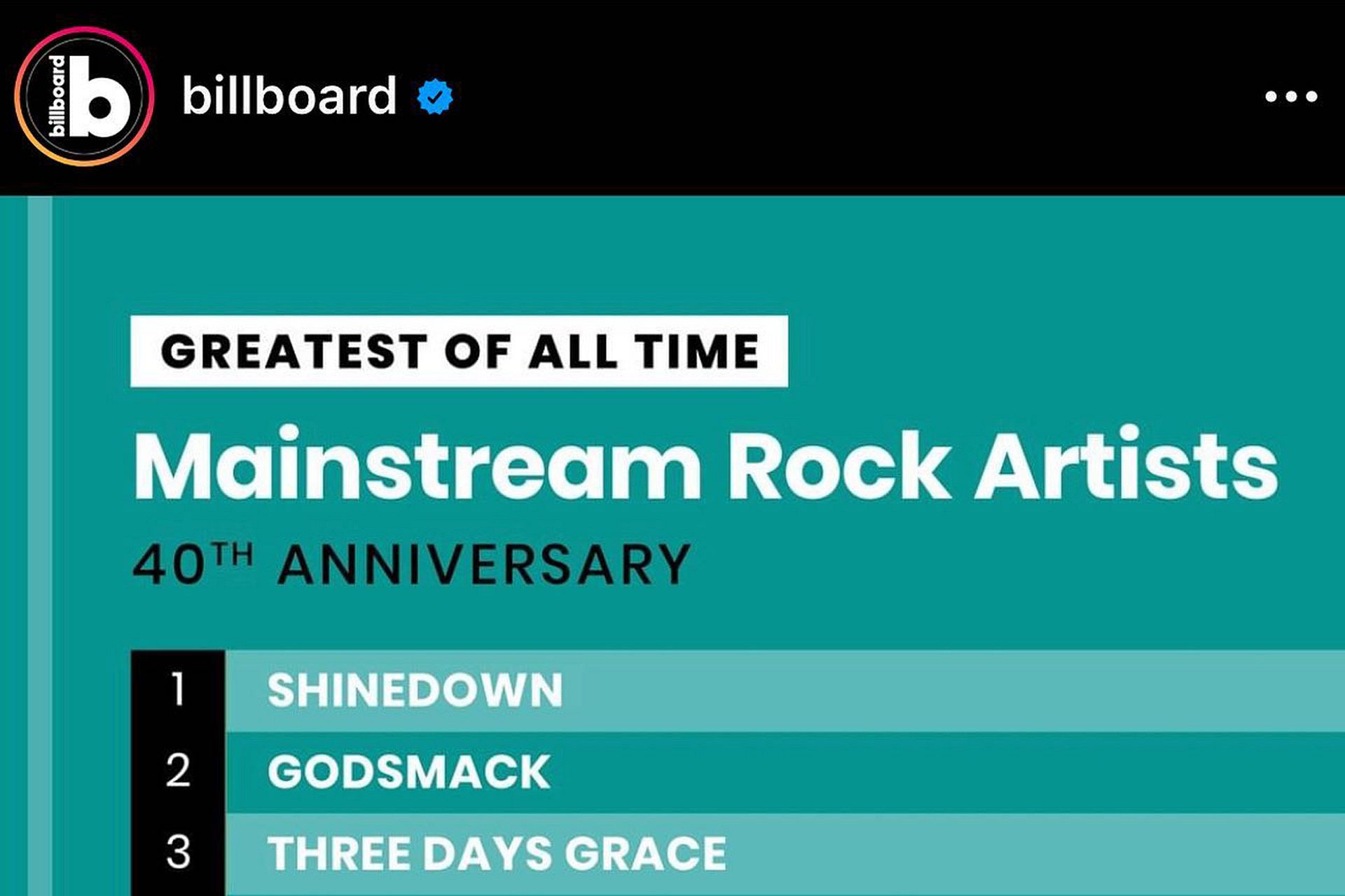
Task: Open the Billboard profile picture story
Action: (84, 97)
